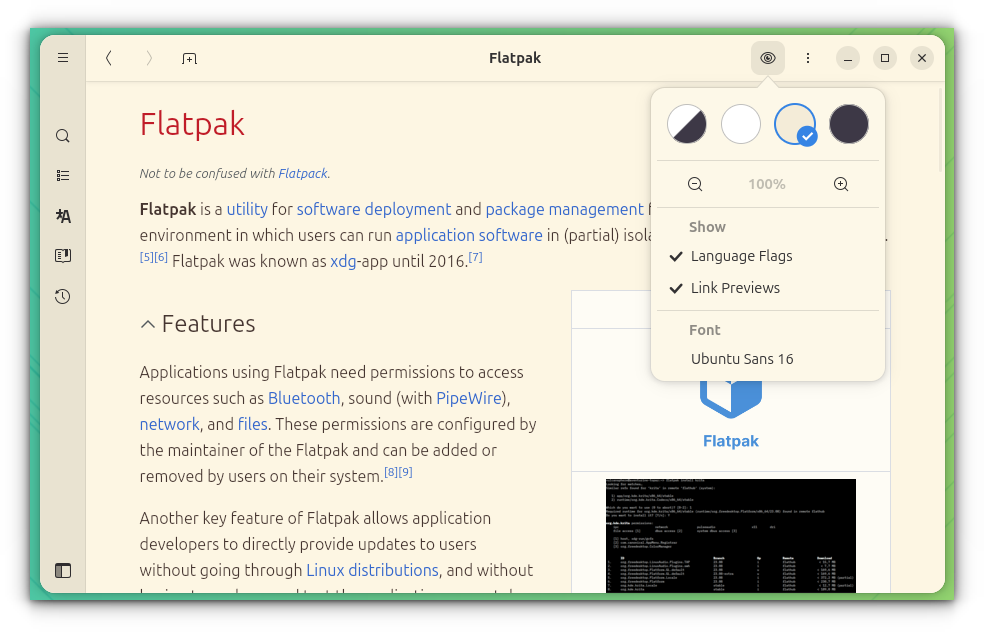Collapse the Features section
Image resolution: width=984 pixels, height=632 pixels.
147,322
